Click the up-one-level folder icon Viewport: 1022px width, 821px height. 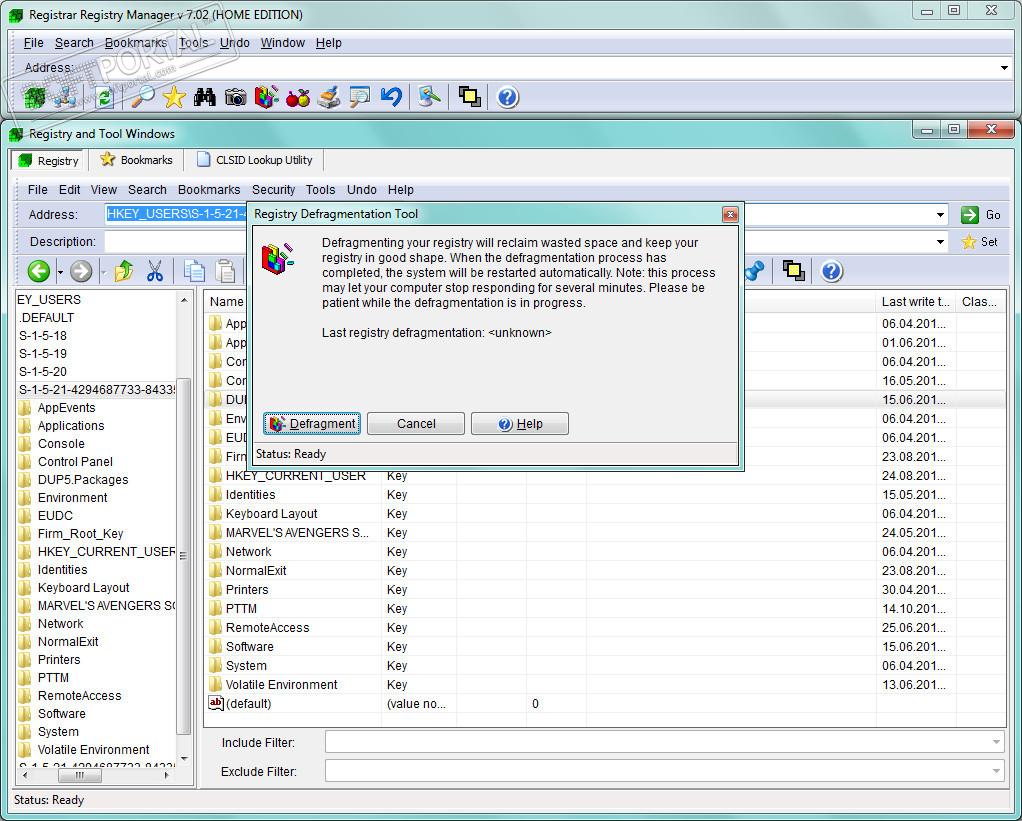124,271
